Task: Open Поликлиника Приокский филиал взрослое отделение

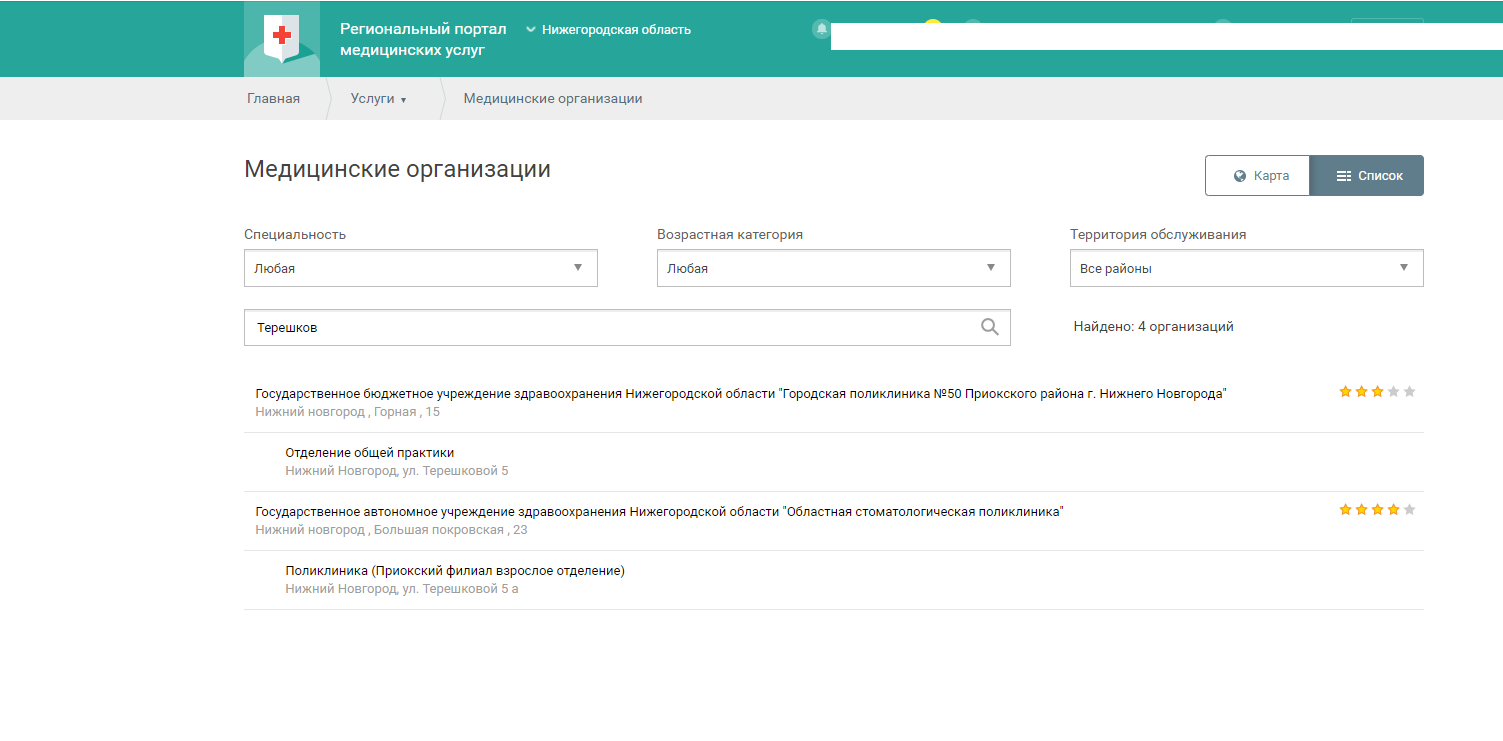Action: pyautogui.click(x=454, y=571)
